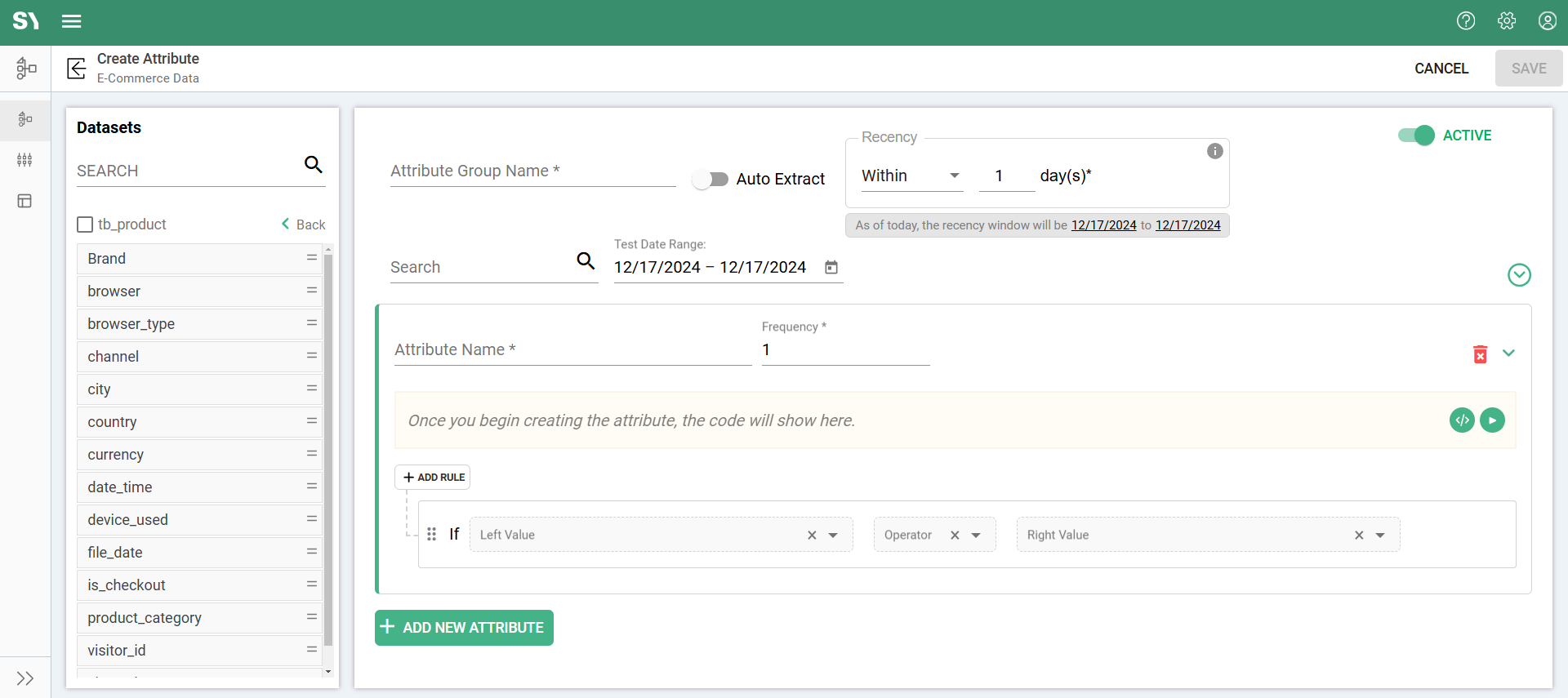This screenshot has height=698, width=1568.
Task: Click the back arrow beside Create Attribute
Action: [77, 69]
